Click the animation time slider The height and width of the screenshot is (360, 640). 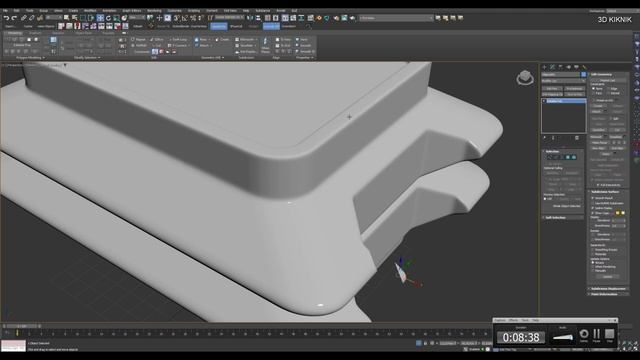21,326
